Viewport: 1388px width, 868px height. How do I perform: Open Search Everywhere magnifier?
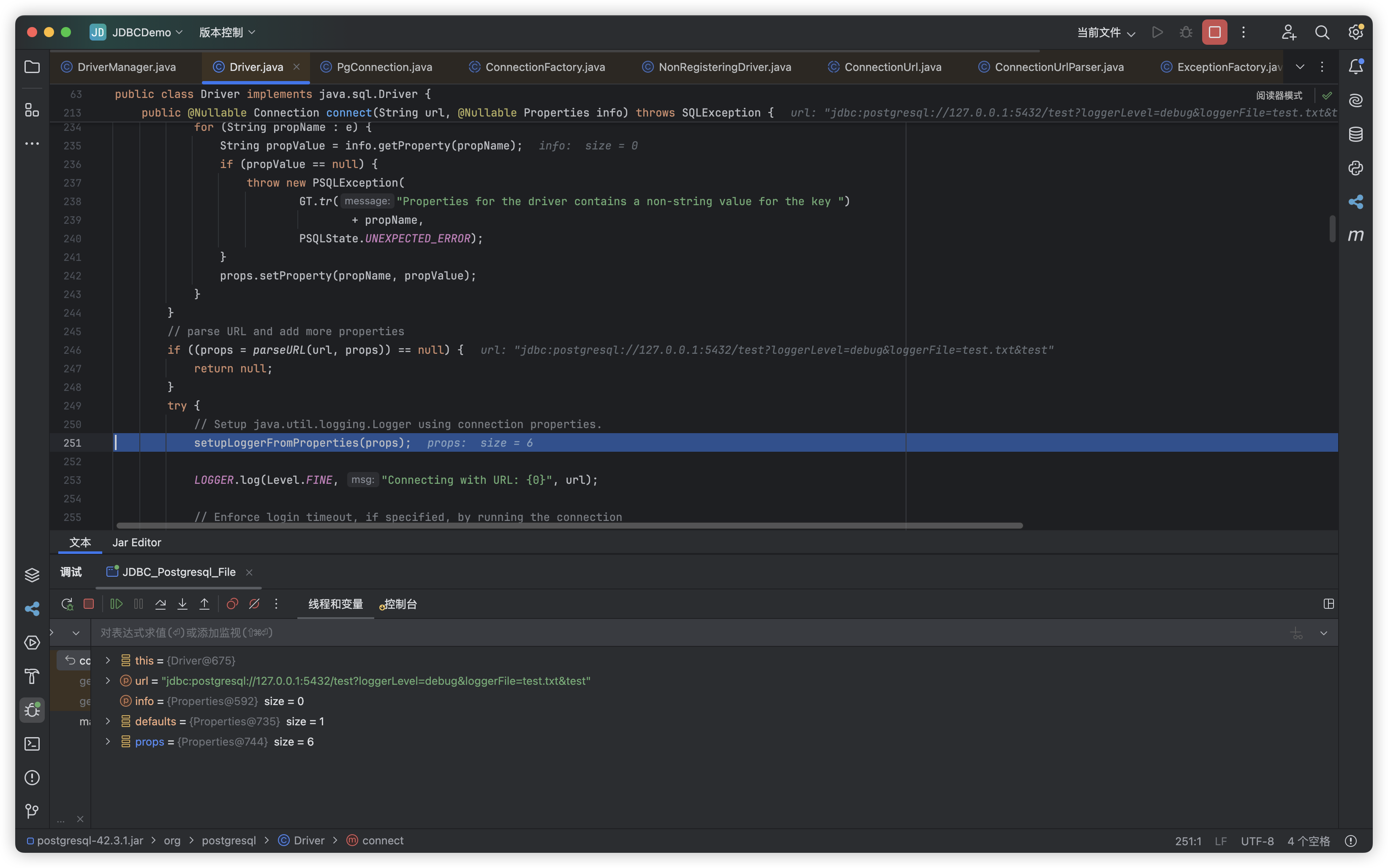click(x=1322, y=32)
